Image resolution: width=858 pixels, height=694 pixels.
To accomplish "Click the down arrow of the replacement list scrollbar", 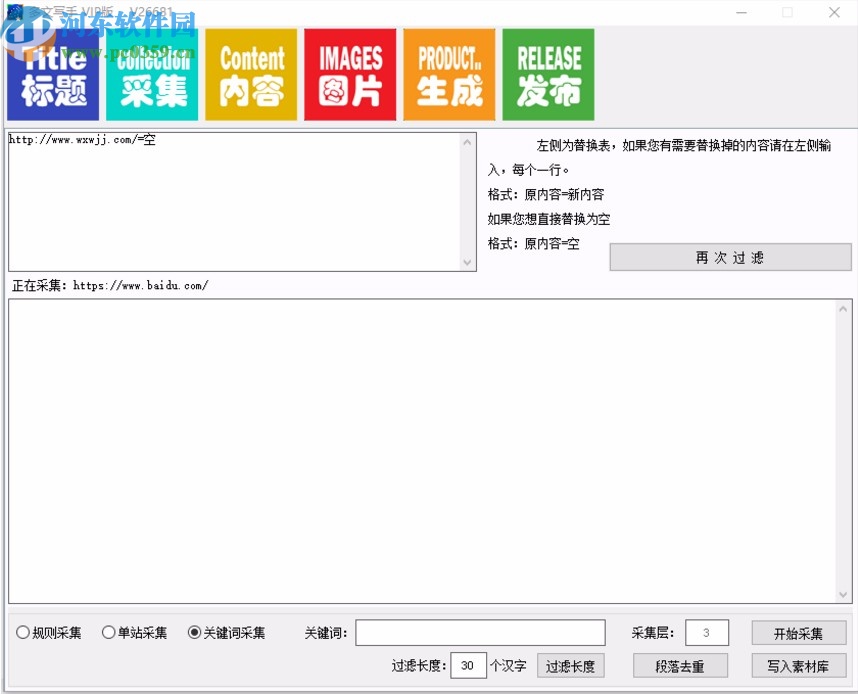I will [468, 262].
